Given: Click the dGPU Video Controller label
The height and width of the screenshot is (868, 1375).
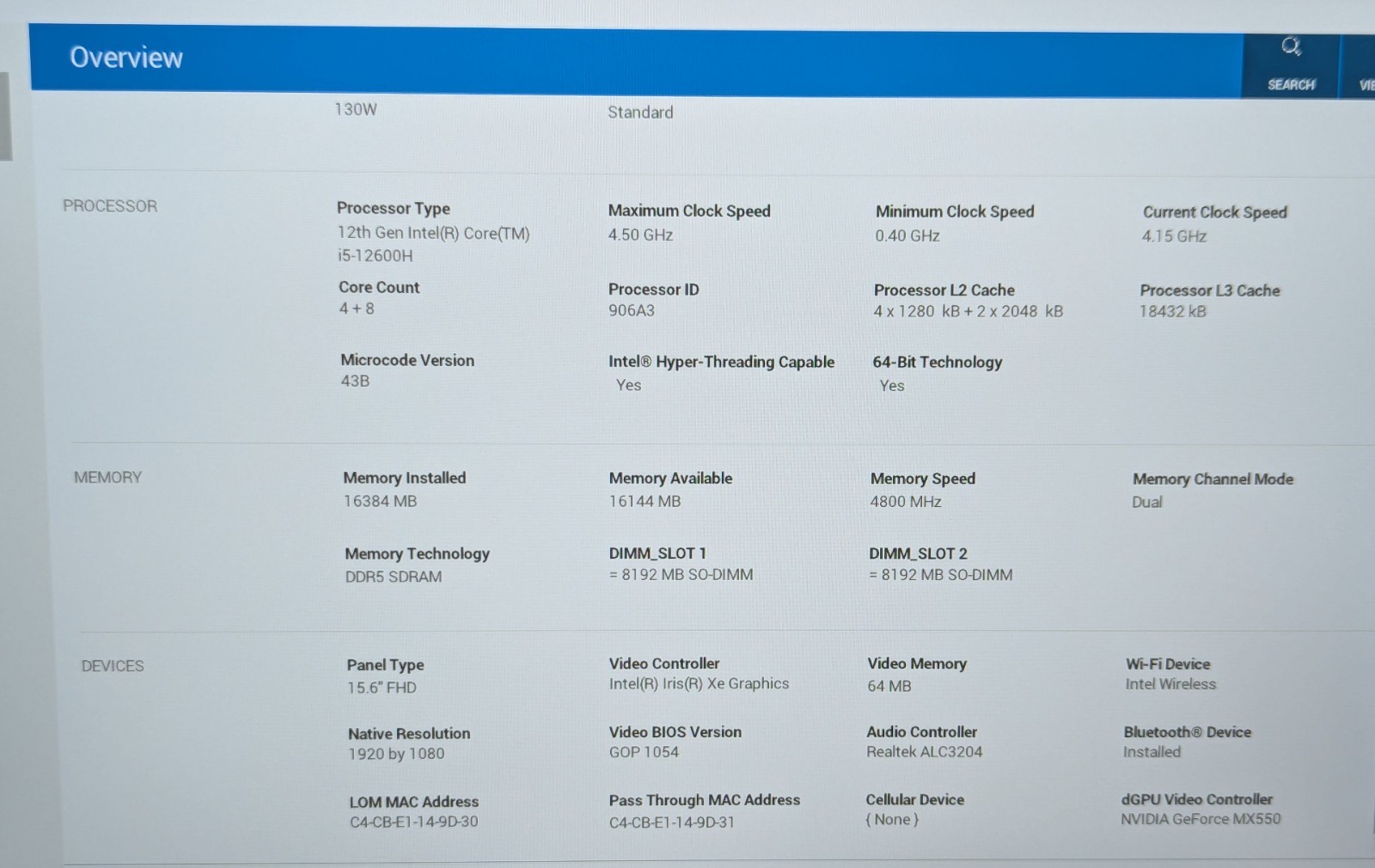Looking at the screenshot, I should pyautogui.click(x=1197, y=799).
